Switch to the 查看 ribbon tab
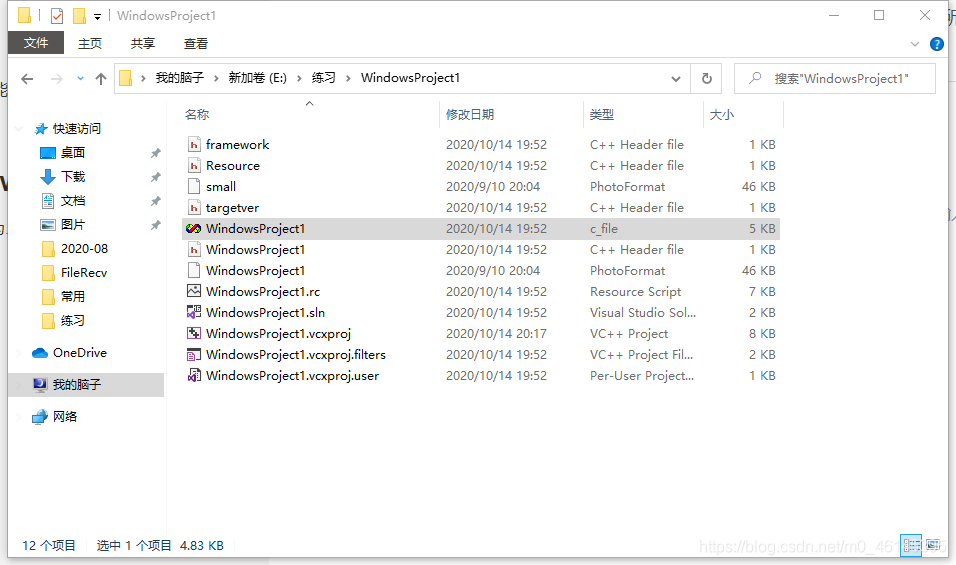 tap(196, 43)
